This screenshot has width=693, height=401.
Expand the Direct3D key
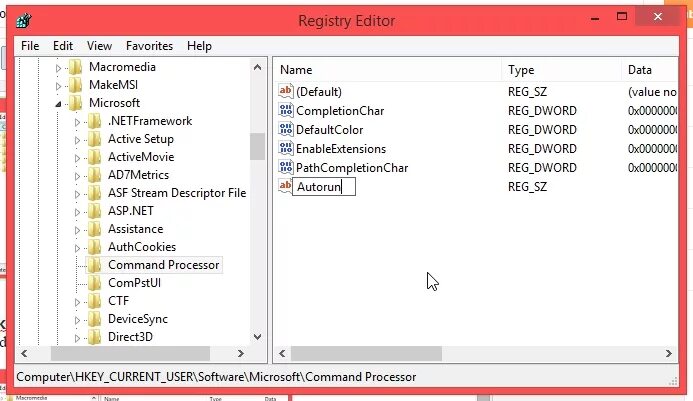point(77,338)
